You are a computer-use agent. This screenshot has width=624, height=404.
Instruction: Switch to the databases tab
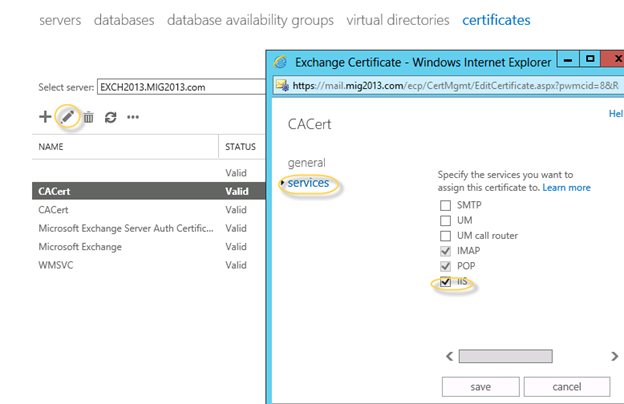pos(124,20)
